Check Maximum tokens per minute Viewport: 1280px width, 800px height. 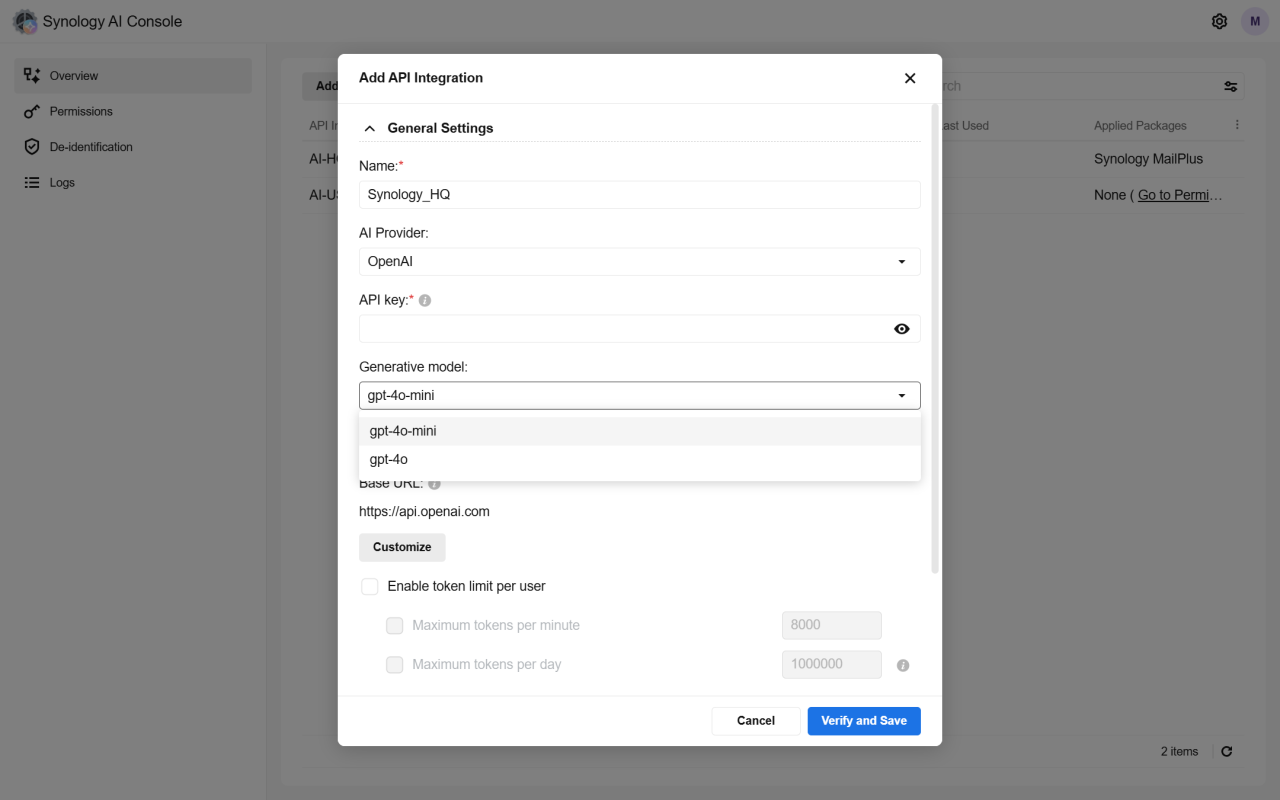tap(394, 625)
